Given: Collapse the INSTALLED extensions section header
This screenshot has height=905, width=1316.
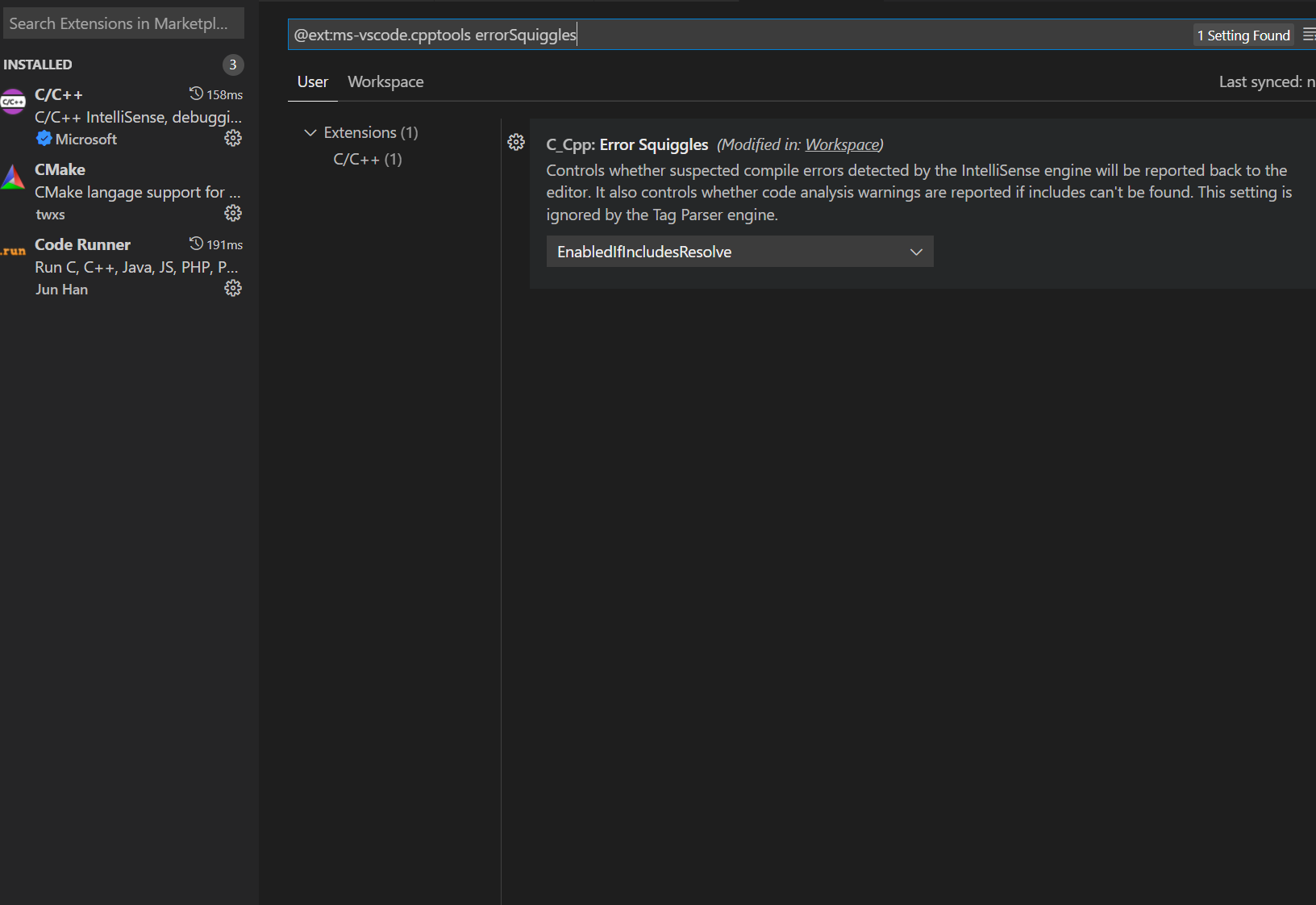Looking at the screenshot, I should [x=38, y=65].
